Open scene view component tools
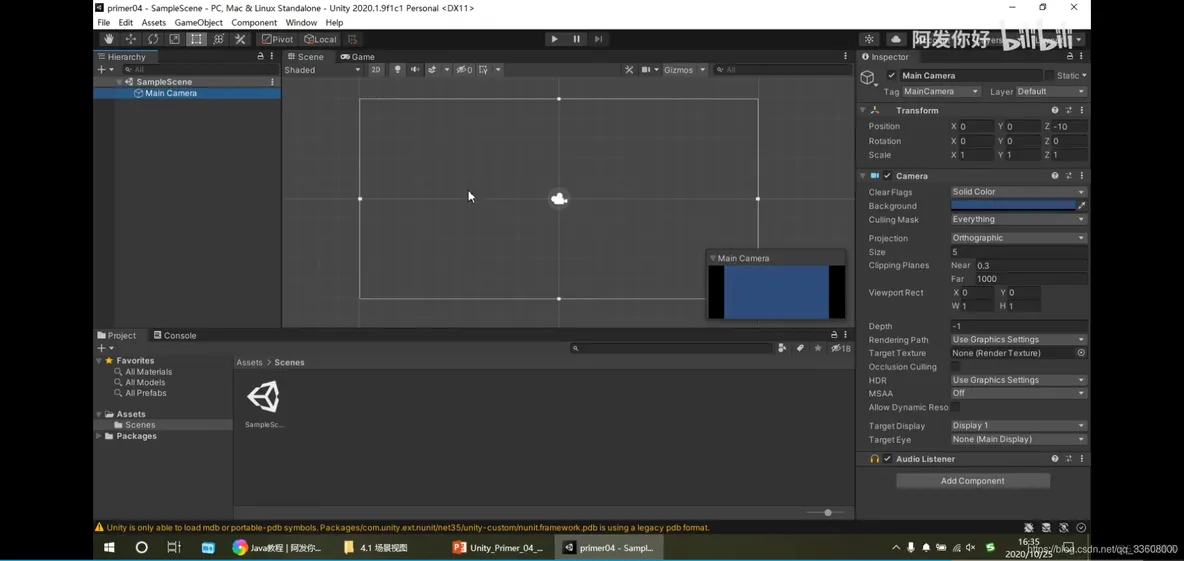The image size is (1184, 561). point(629,69)
